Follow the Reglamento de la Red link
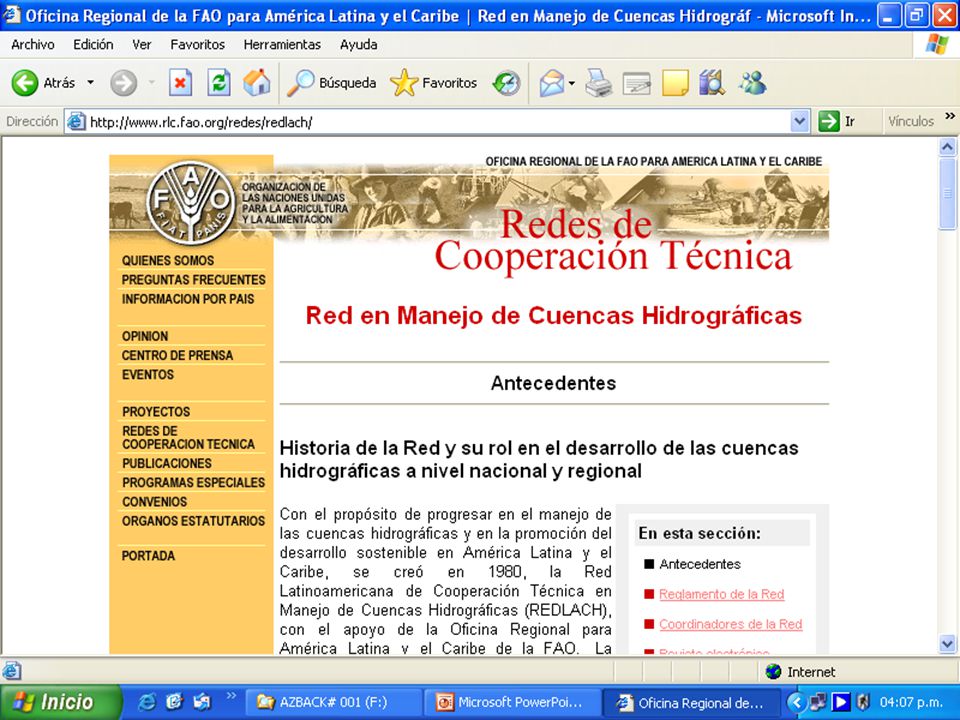This screenshot has width=960, height=720. [722, 594]
